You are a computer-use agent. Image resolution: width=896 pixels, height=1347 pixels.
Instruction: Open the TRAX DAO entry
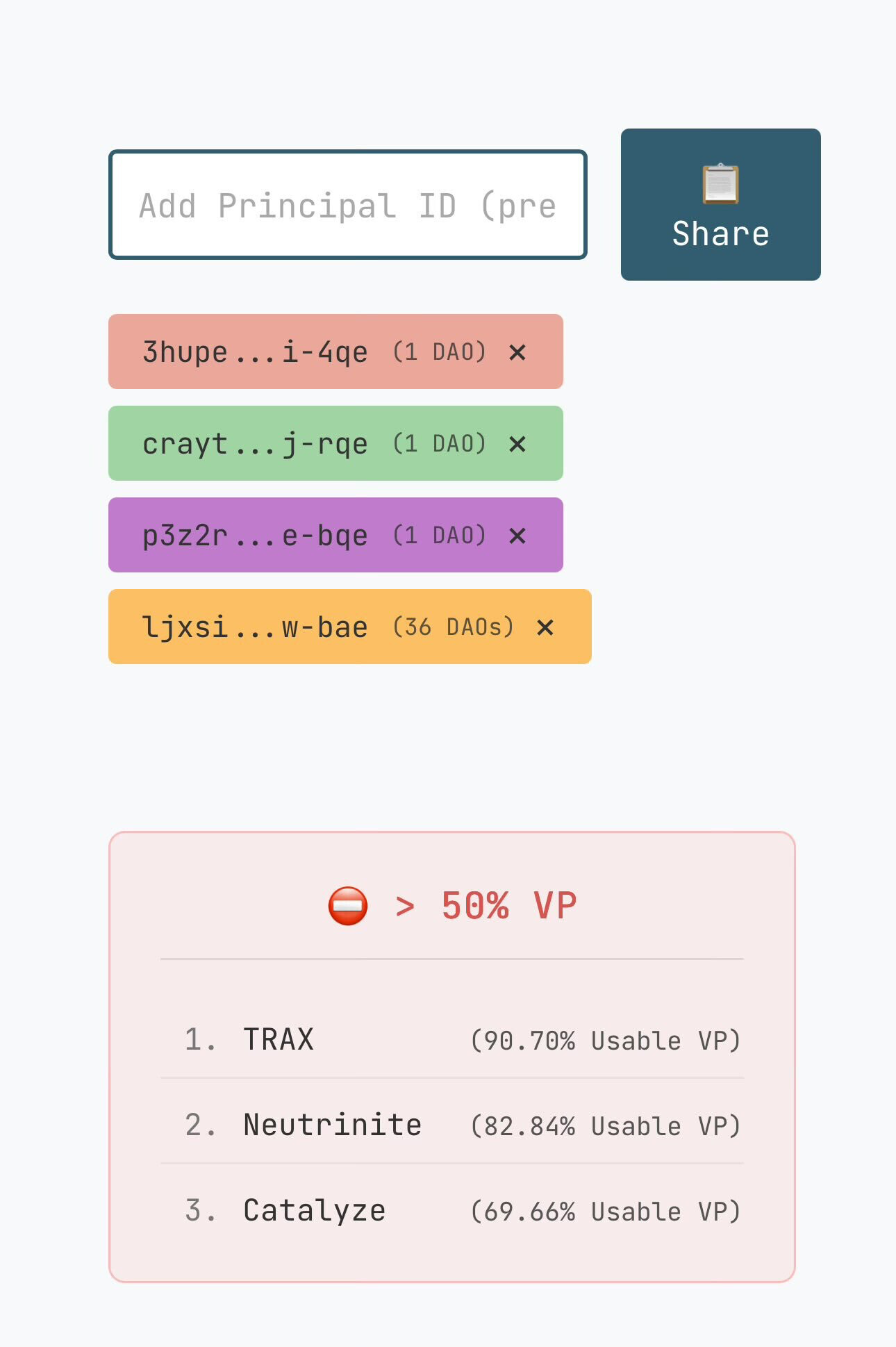click(452, 1040)
